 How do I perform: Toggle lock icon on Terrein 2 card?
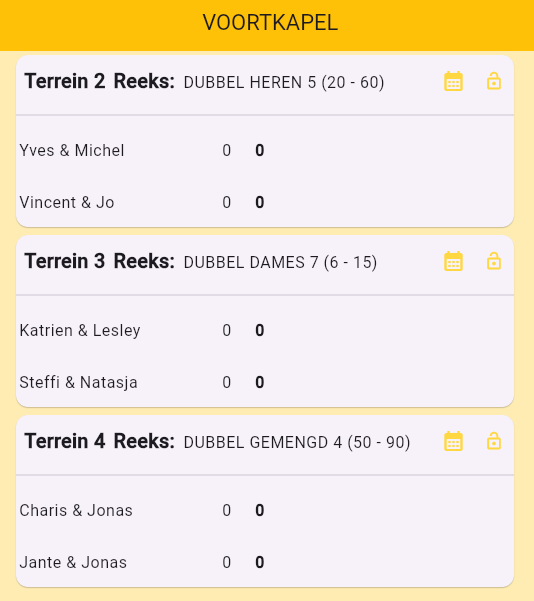pyautogui.click(x=494, y=81)
